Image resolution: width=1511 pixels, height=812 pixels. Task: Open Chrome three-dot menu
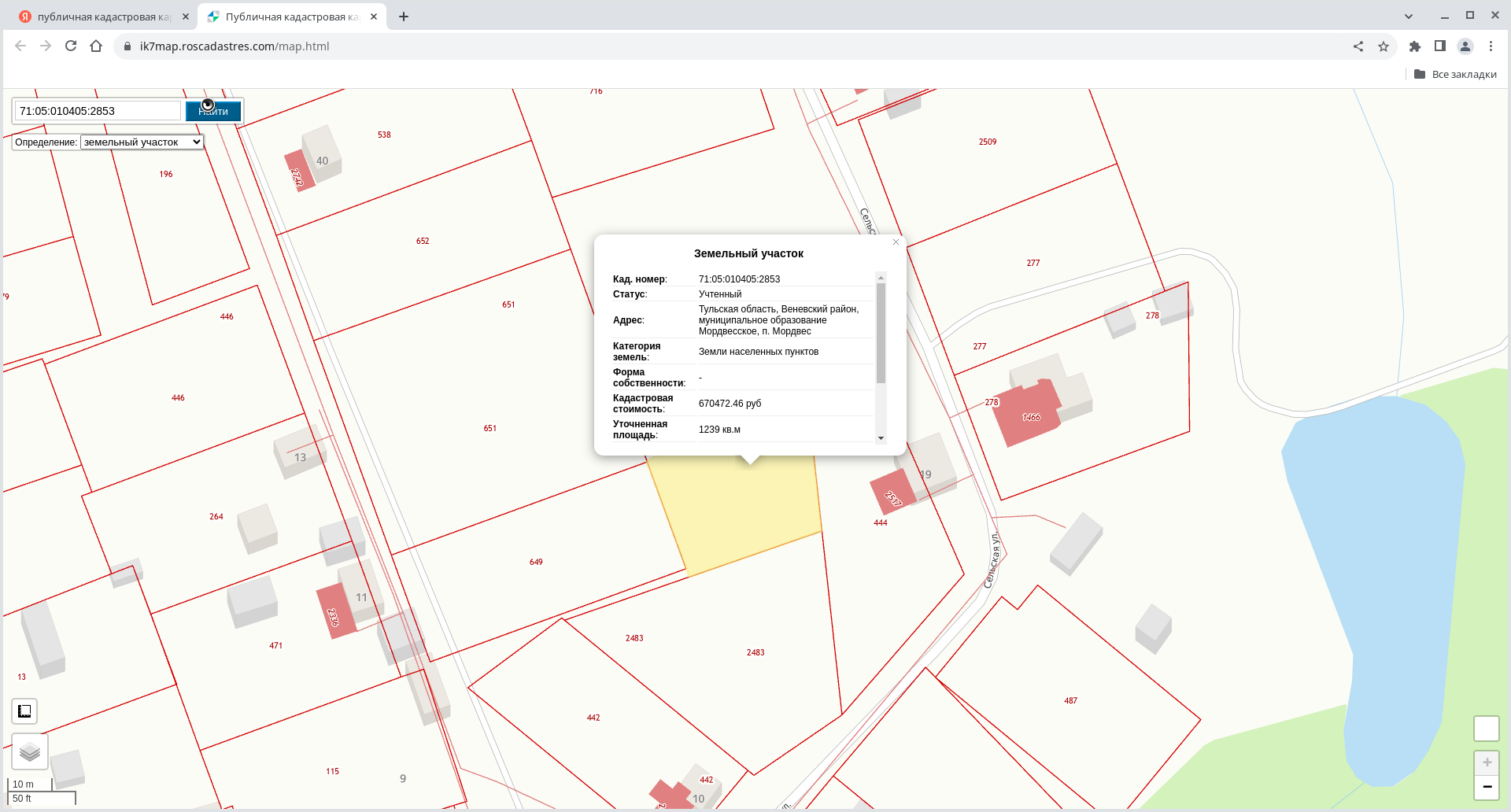point(1491,46)
